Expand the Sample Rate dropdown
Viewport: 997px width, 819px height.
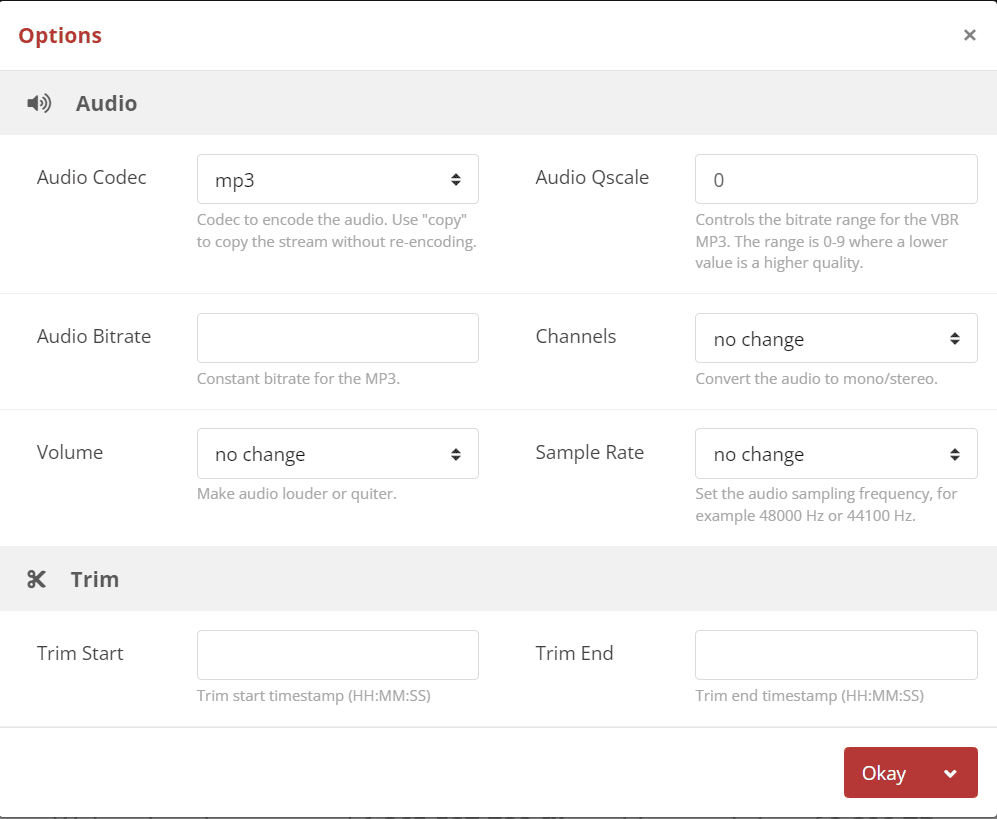point(835,454)
